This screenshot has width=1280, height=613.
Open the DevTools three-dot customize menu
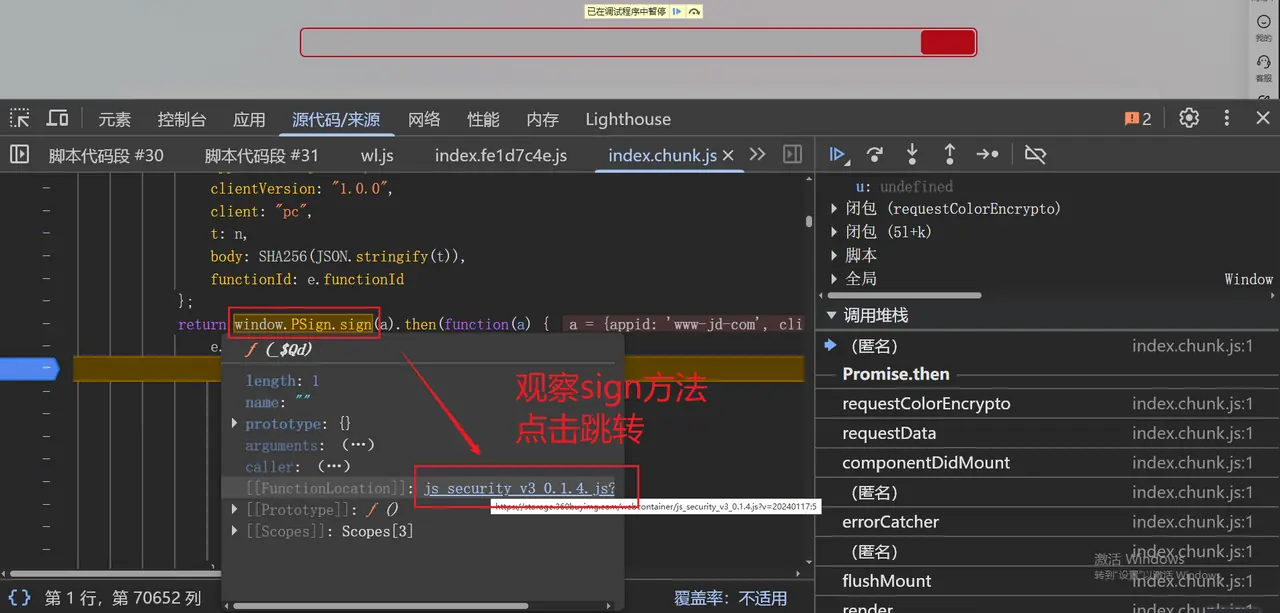[x=1227, y=119]
